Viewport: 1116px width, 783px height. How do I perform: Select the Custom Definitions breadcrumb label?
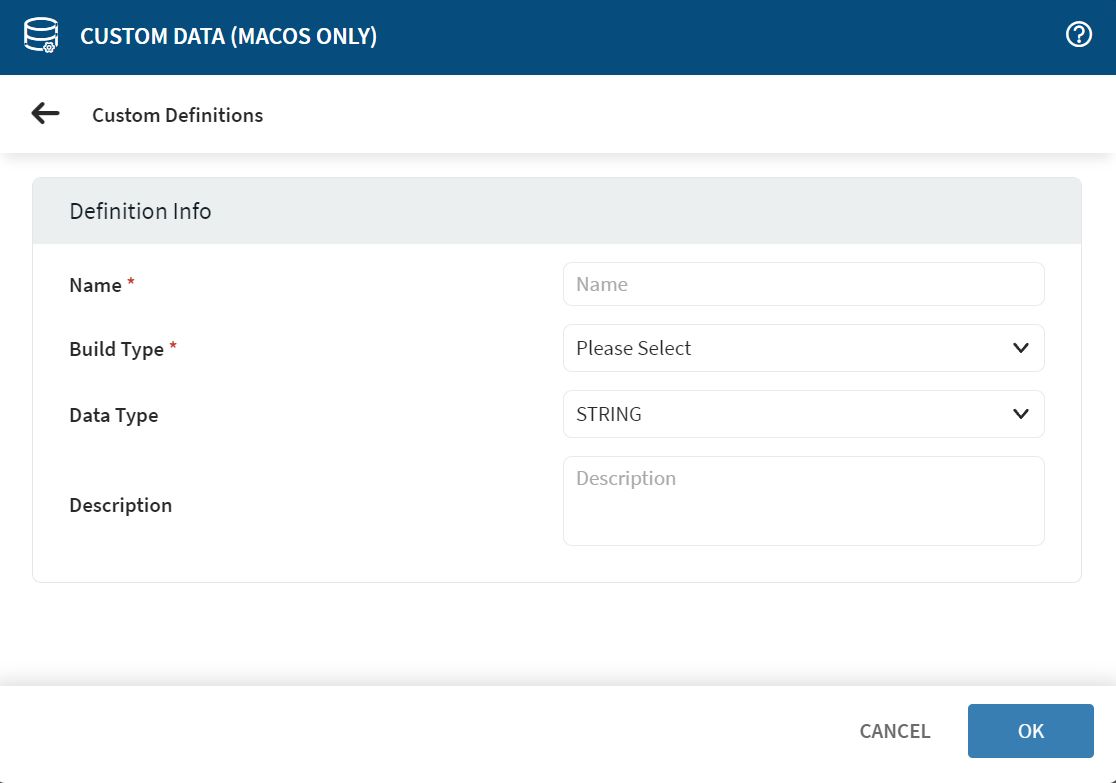click(177, 115)
